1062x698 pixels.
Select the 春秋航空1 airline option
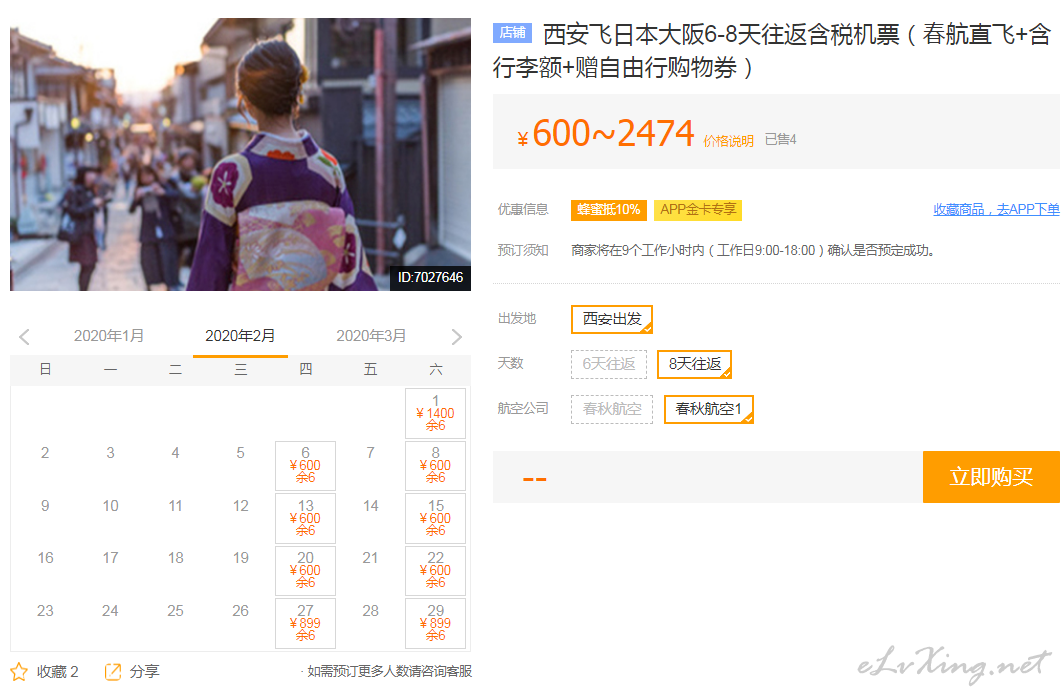coord(708,409)
